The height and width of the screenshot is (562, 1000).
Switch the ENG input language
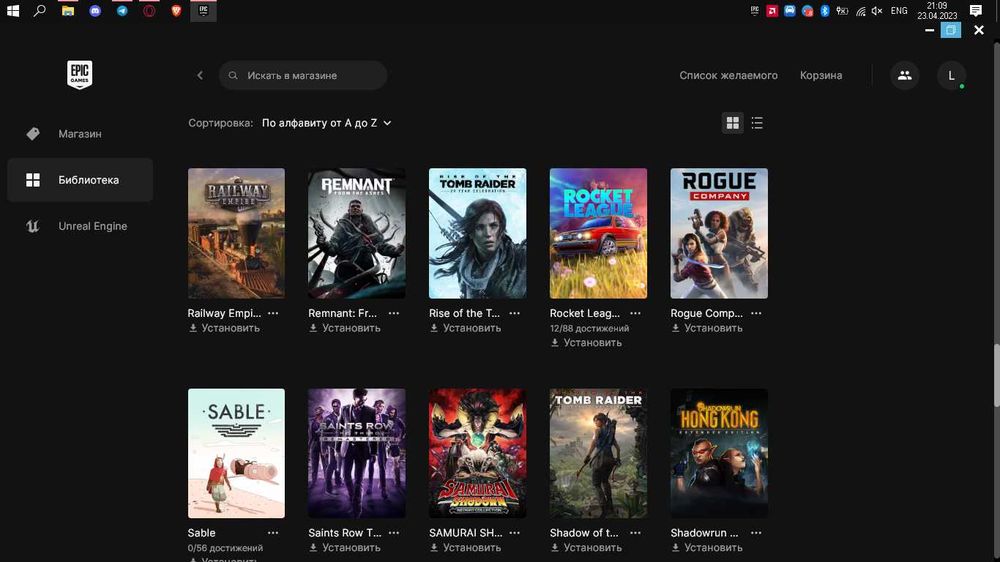(899, 10)
